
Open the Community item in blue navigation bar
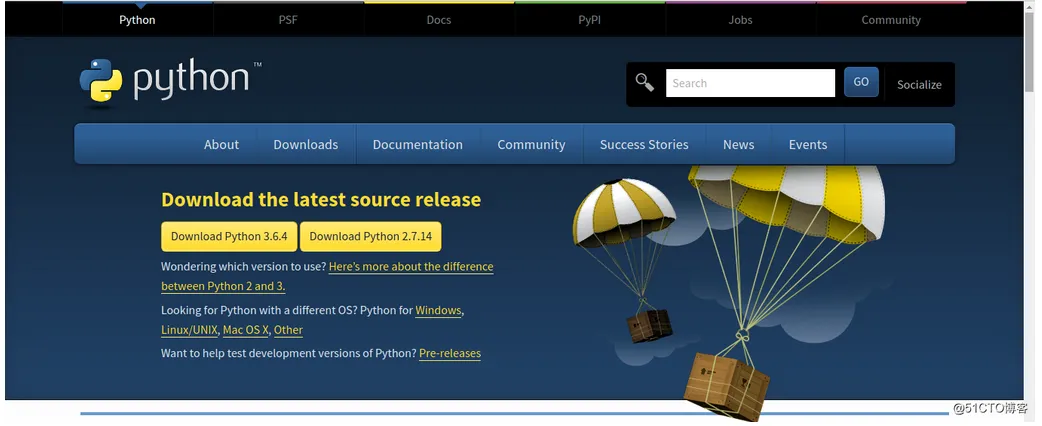[x=532, y=144]
